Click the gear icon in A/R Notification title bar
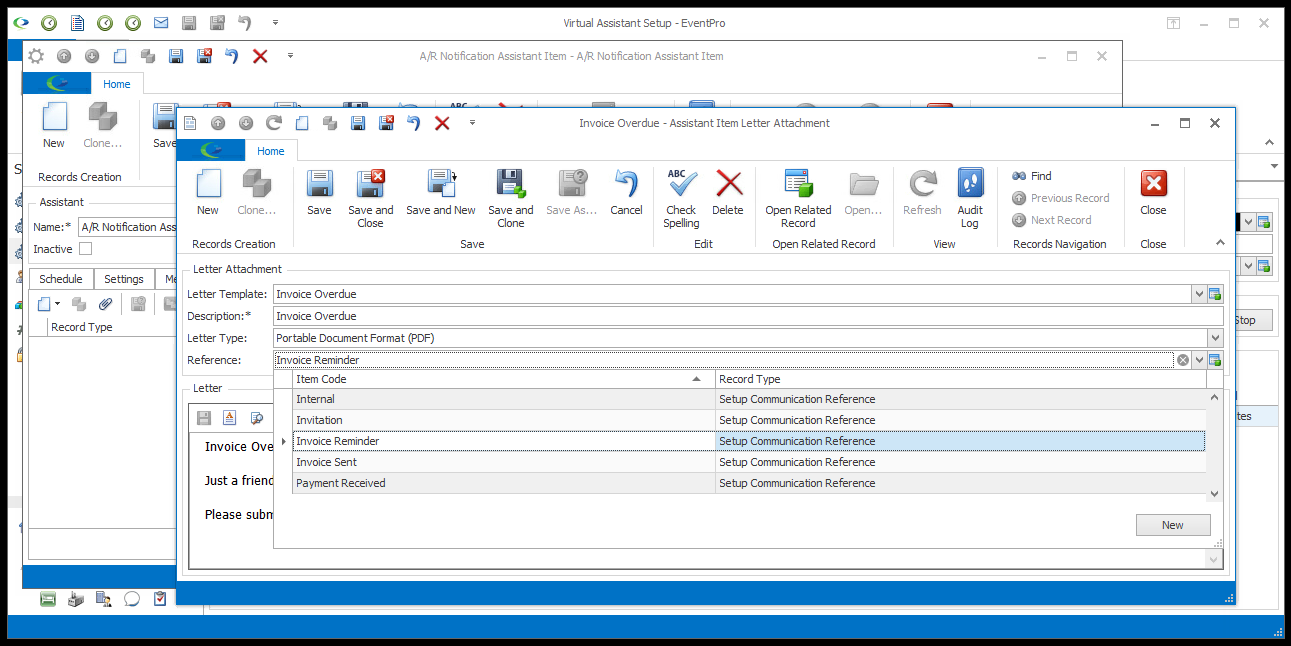 tap(36, 56)
